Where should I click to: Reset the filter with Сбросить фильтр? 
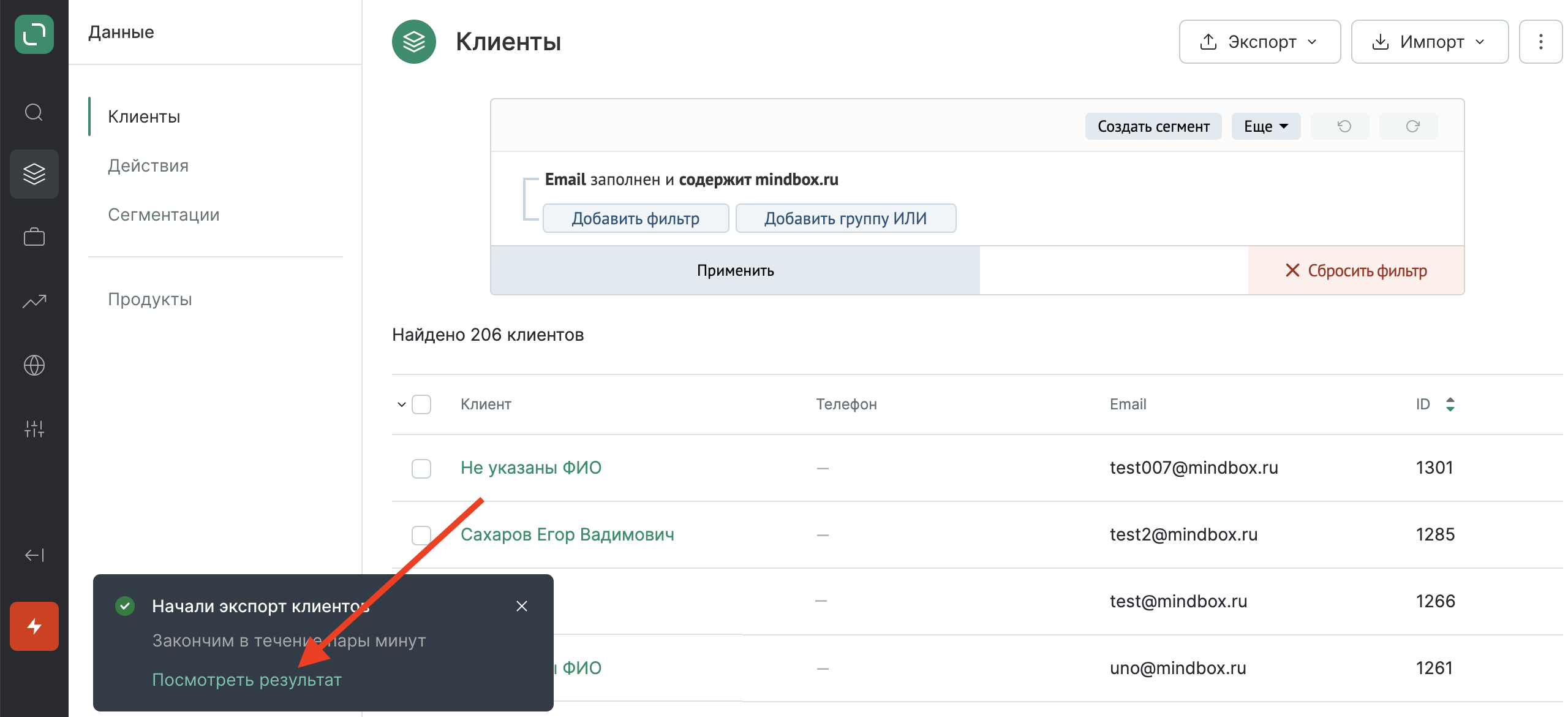pyautogui.click(x=1356, y=270)
